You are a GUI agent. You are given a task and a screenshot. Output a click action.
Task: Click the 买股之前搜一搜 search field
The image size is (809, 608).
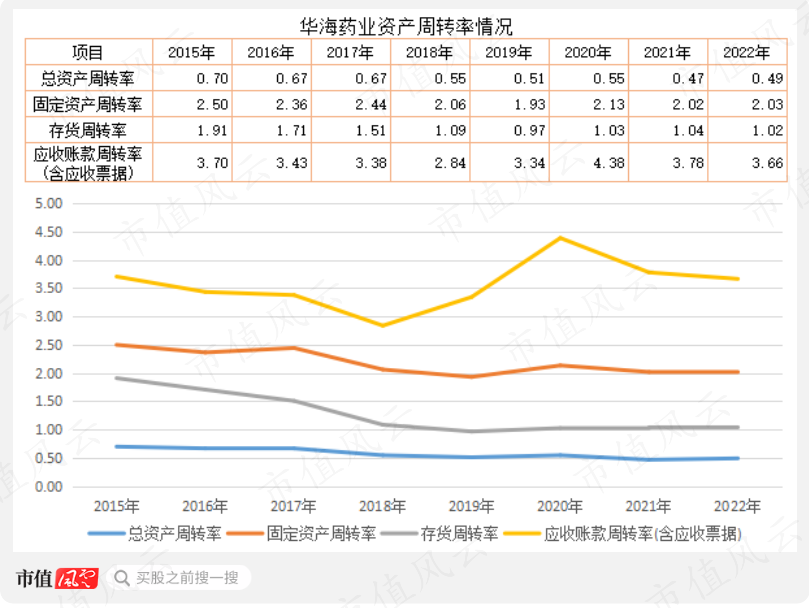(x=180, y=578)
